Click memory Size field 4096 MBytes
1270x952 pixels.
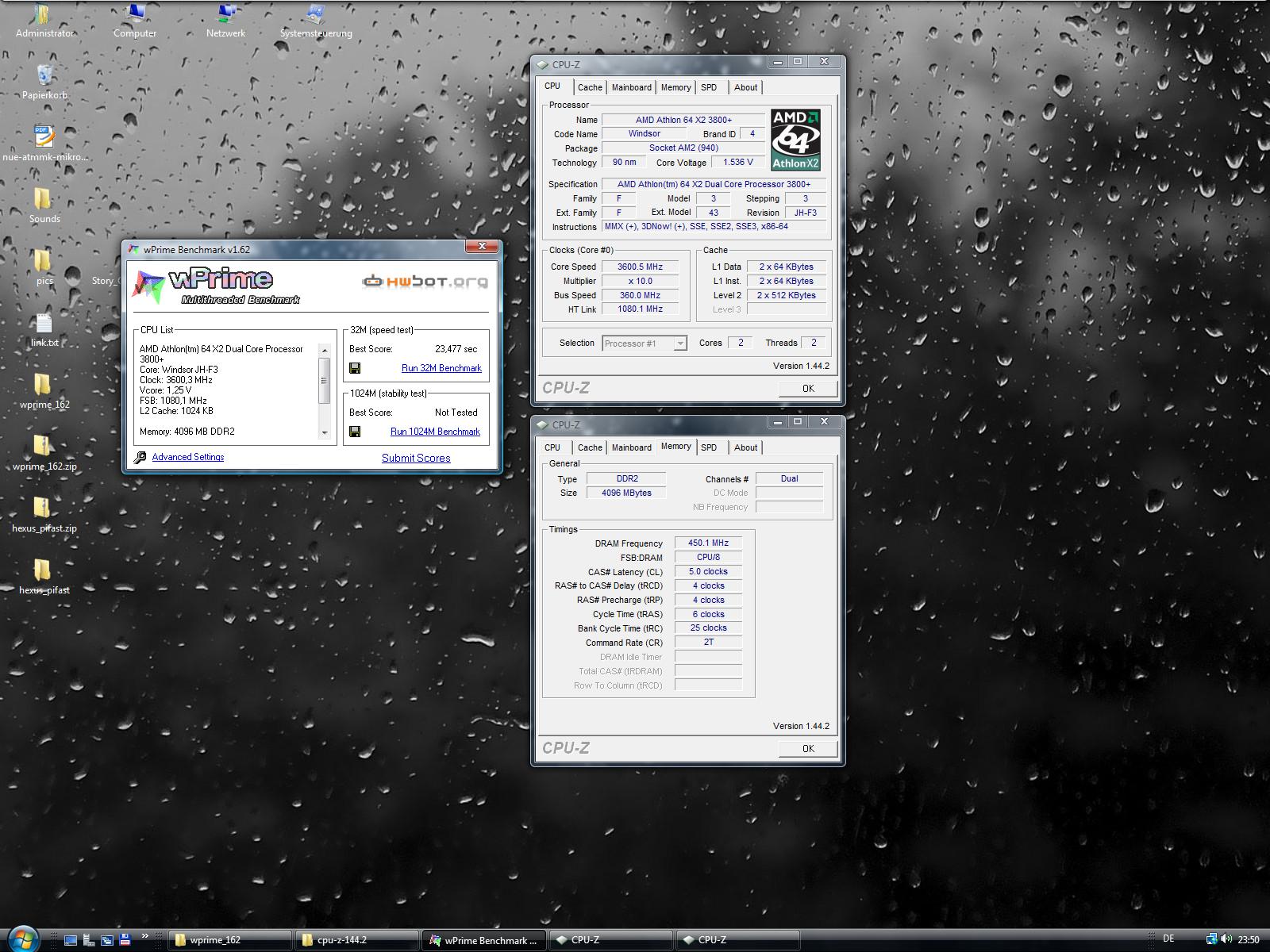tap(626, 493)
